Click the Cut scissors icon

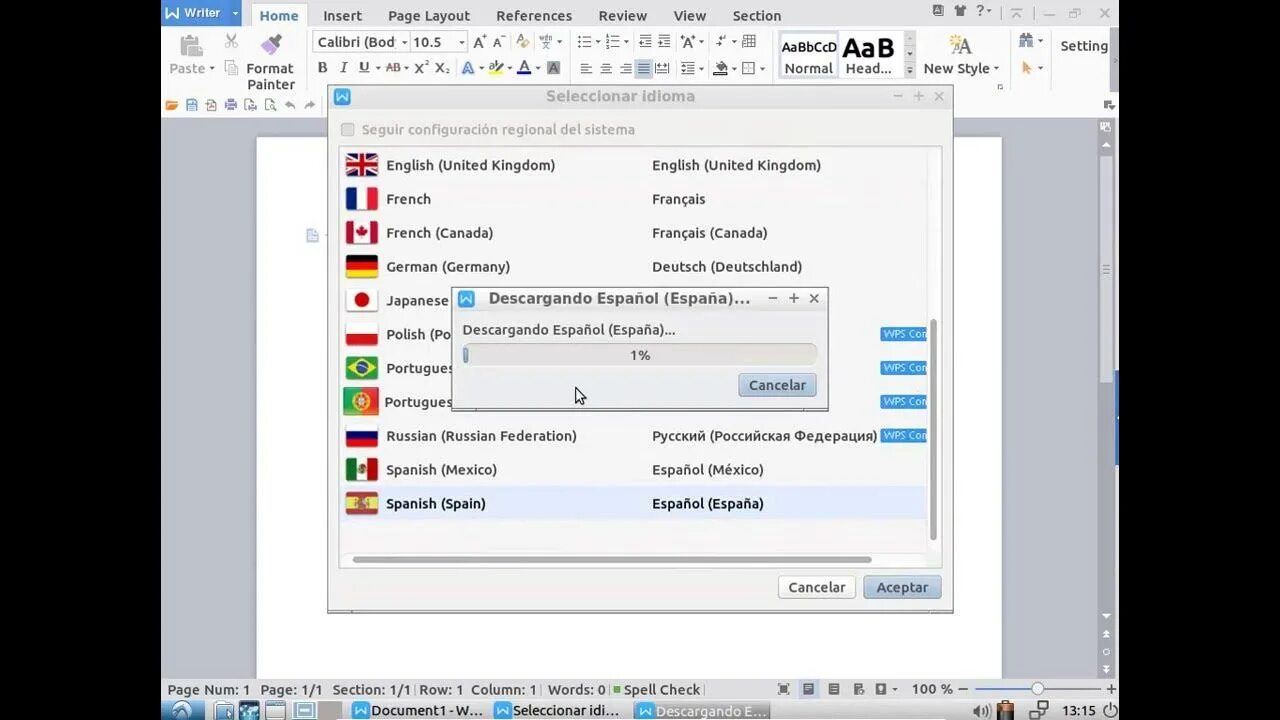pyautogui.click(x=231, y=41)
